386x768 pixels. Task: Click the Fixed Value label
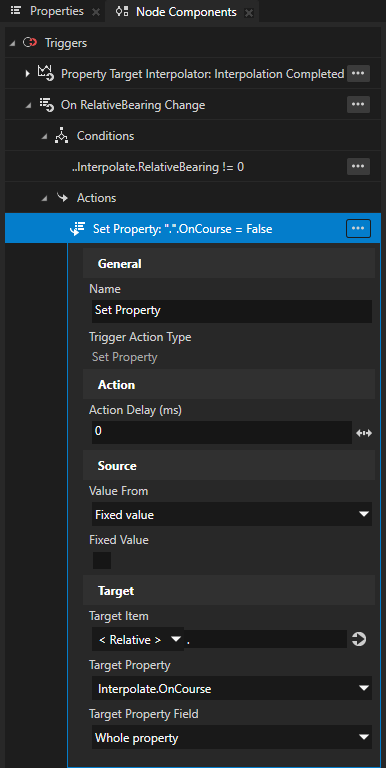tap(119, 540)
